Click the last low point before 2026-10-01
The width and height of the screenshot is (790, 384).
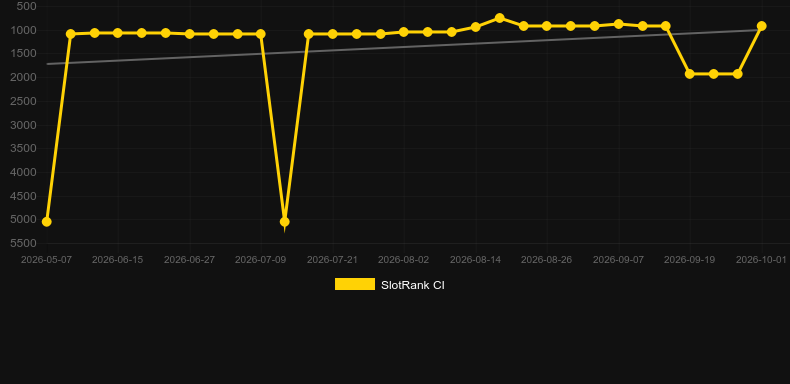(738, 74)
